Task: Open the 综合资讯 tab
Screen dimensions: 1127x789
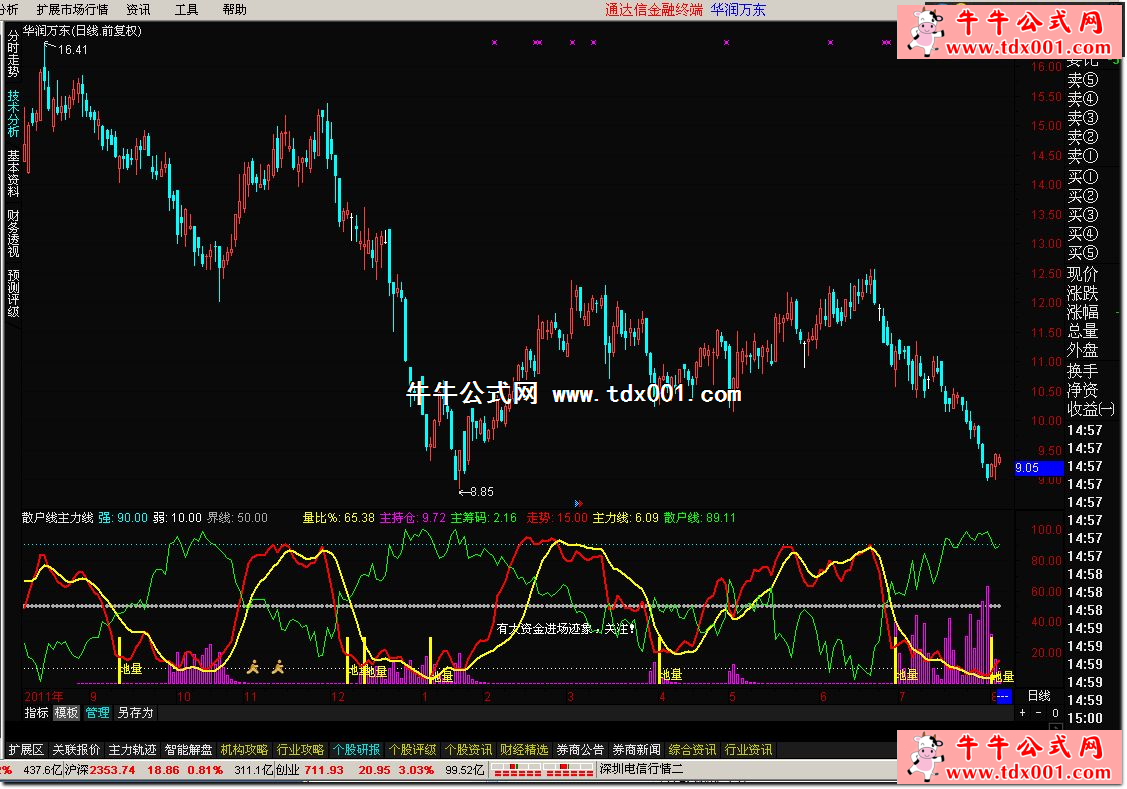Action: point(693,749)
